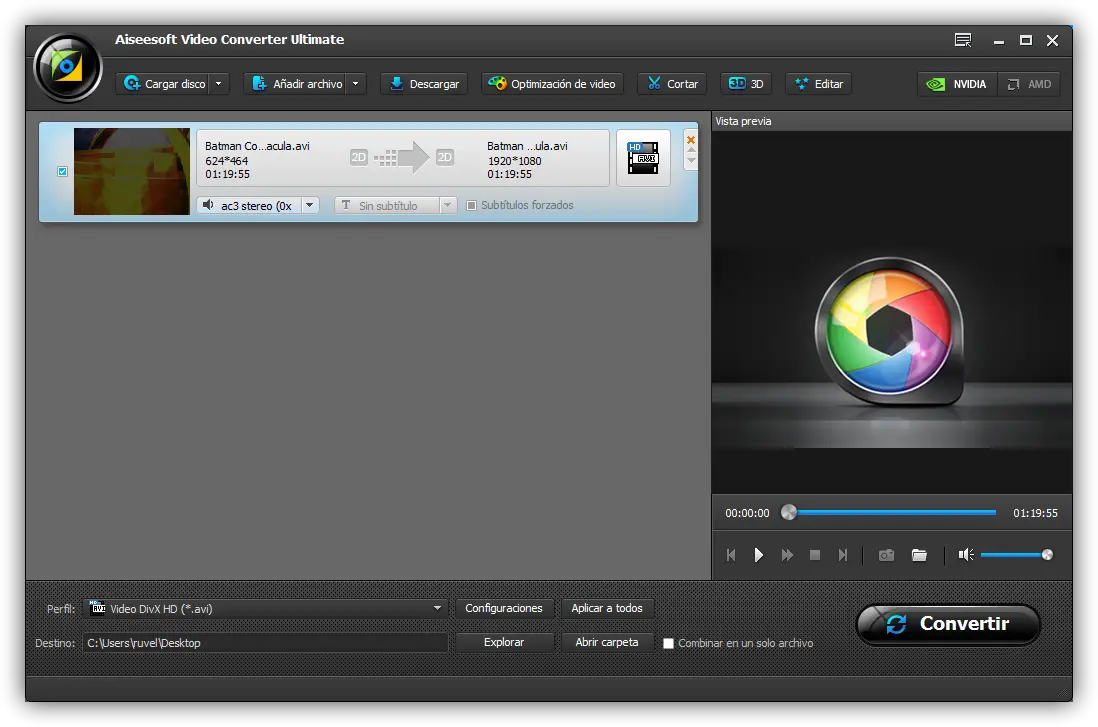Open Optimización de video

[552, 84]
